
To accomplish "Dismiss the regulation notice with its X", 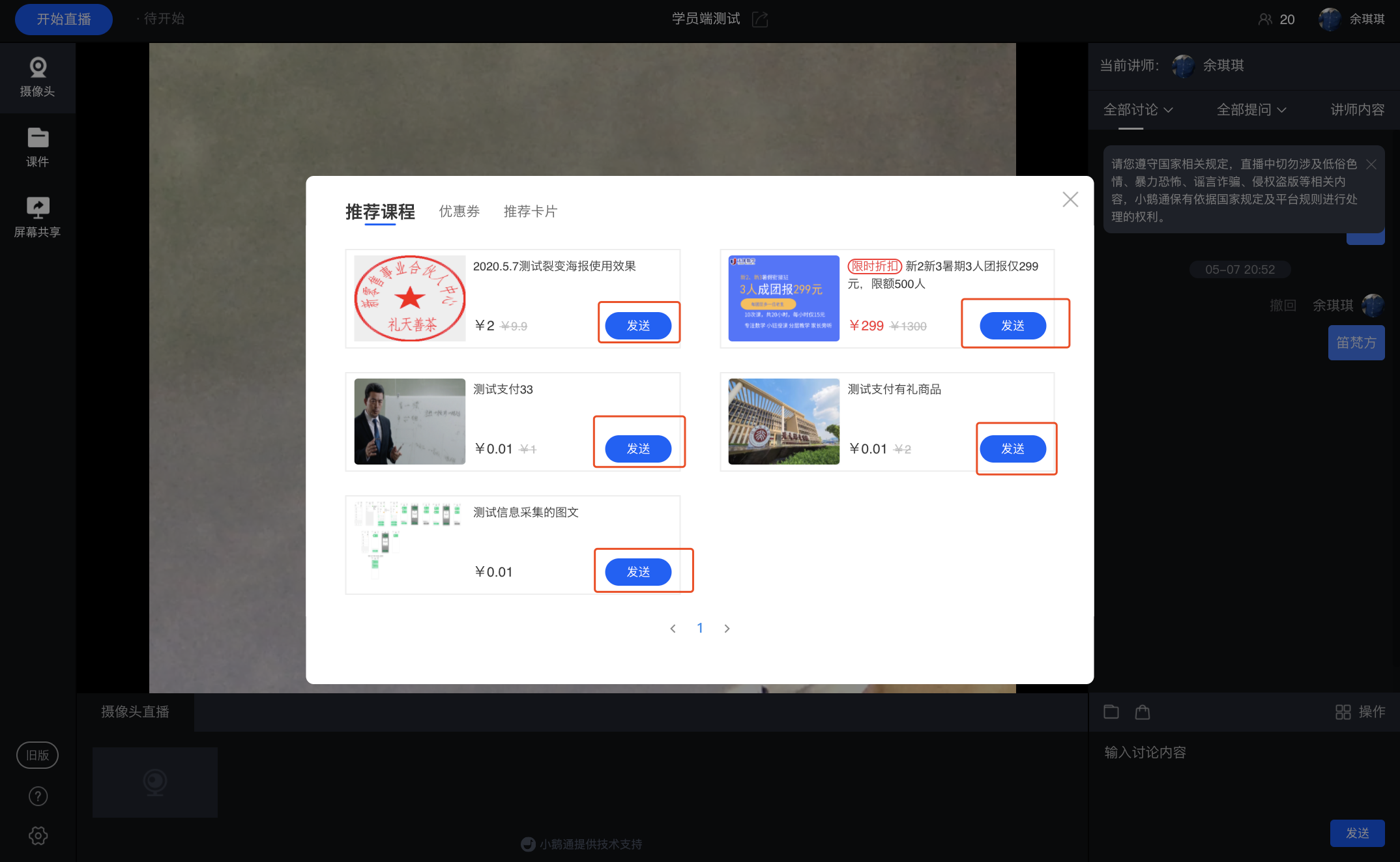I will tap(1371, 164).
